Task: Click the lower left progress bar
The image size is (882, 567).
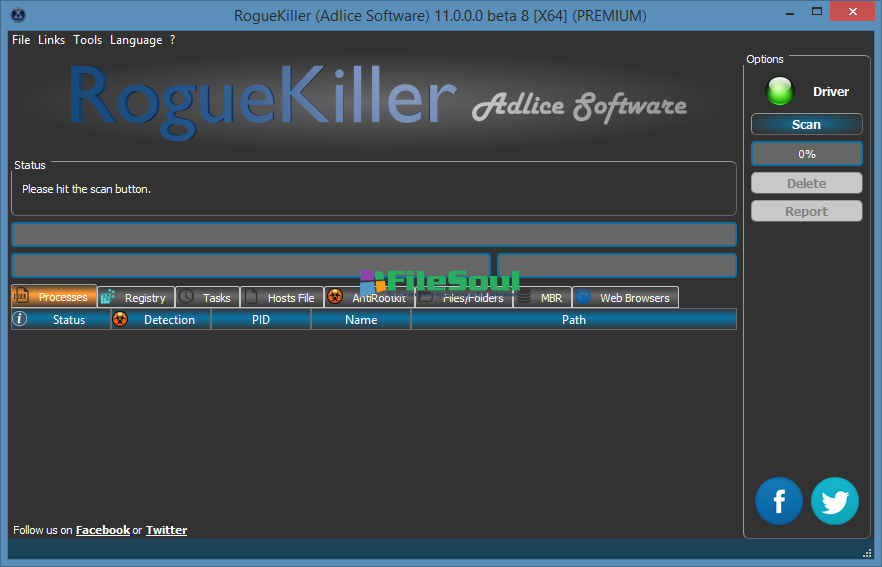Action: [251, 266]
